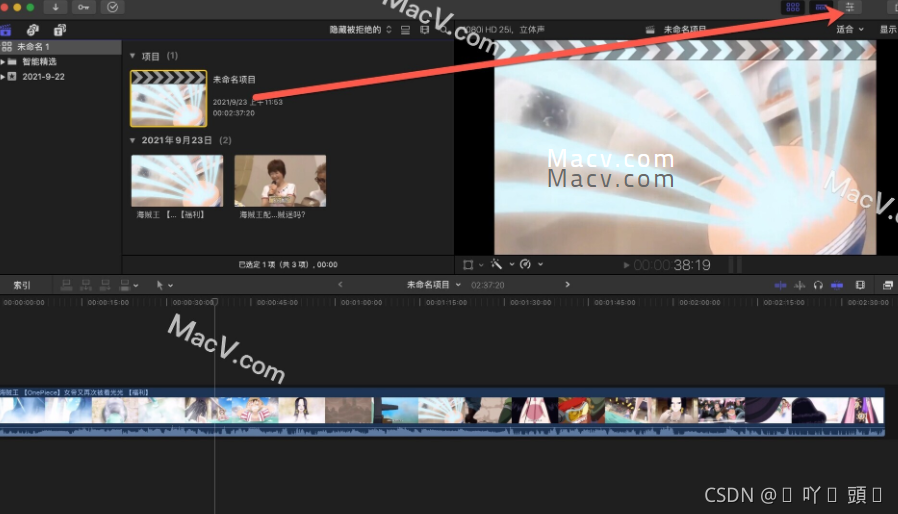Open the browser search magnifier icon

pyautogui.click(x=444, y=30)
